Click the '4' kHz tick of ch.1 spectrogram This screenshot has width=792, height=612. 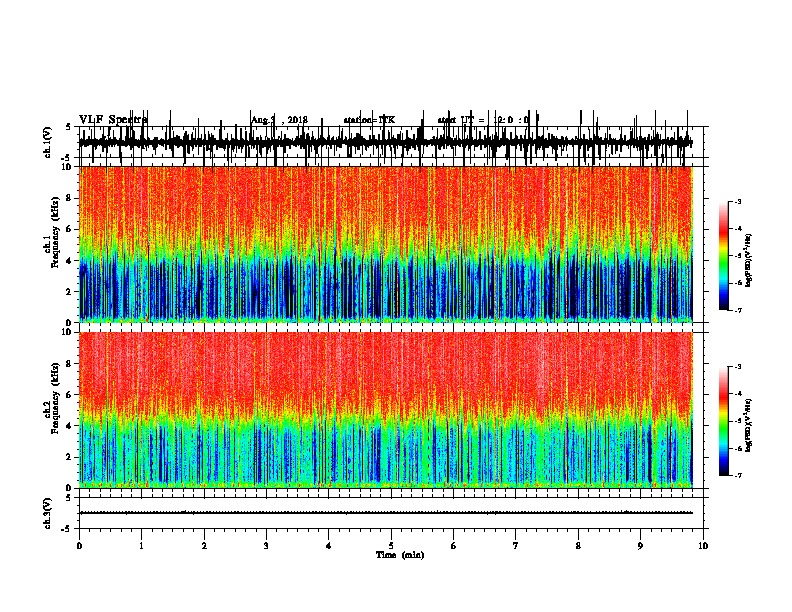coord(69,261)
